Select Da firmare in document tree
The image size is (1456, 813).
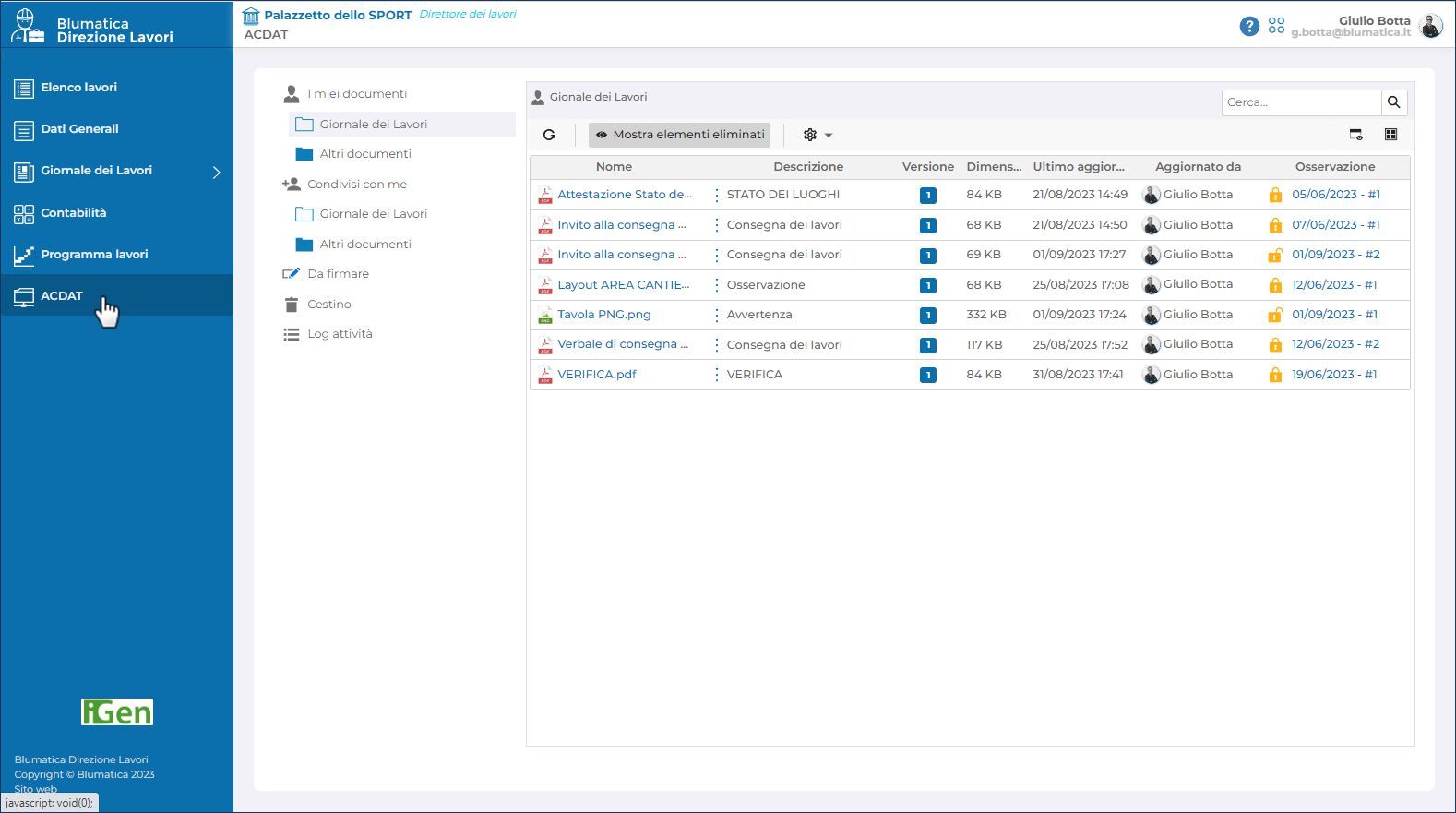click(338, 274)
